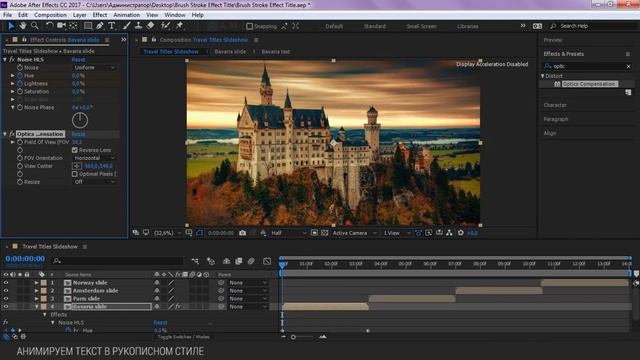Uncheck the Reverse Lens checkbox
The image size is (640, 360).
point(75,150)
